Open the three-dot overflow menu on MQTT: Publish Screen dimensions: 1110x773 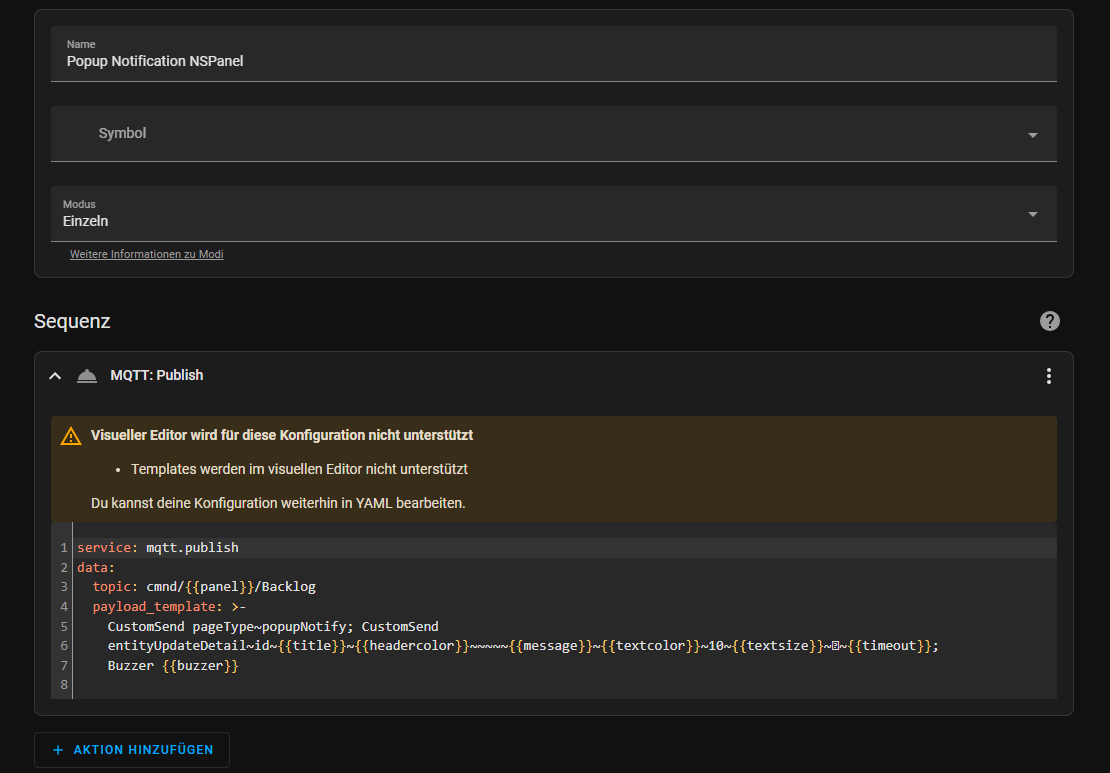click(x=1048, y=375)
